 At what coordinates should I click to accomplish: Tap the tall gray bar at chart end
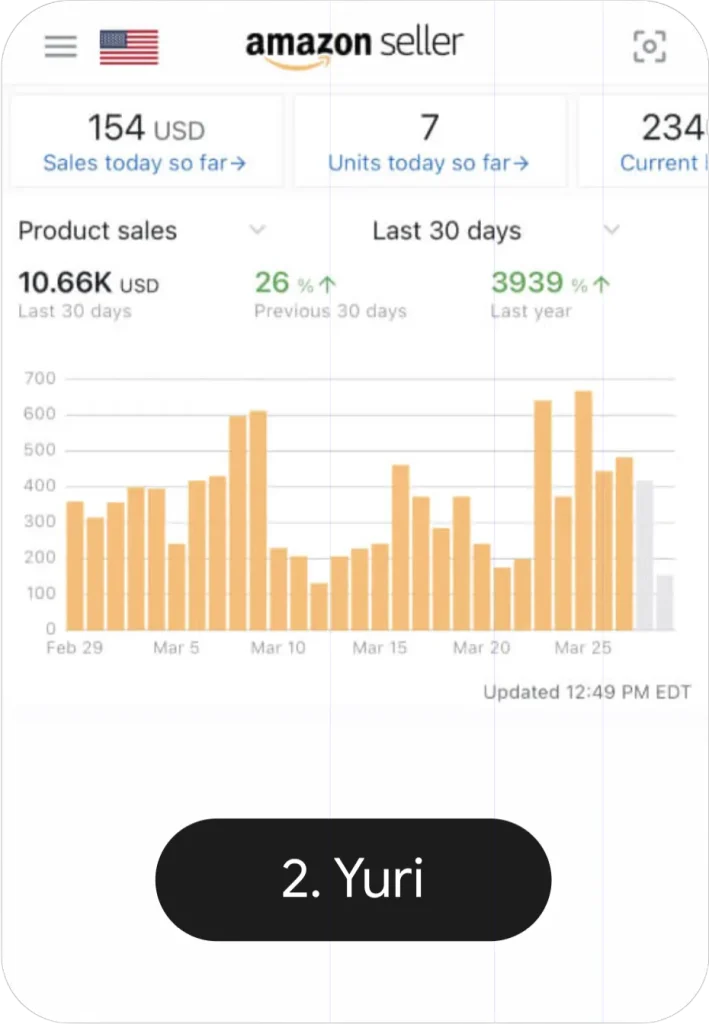click(x=645, y=555)
